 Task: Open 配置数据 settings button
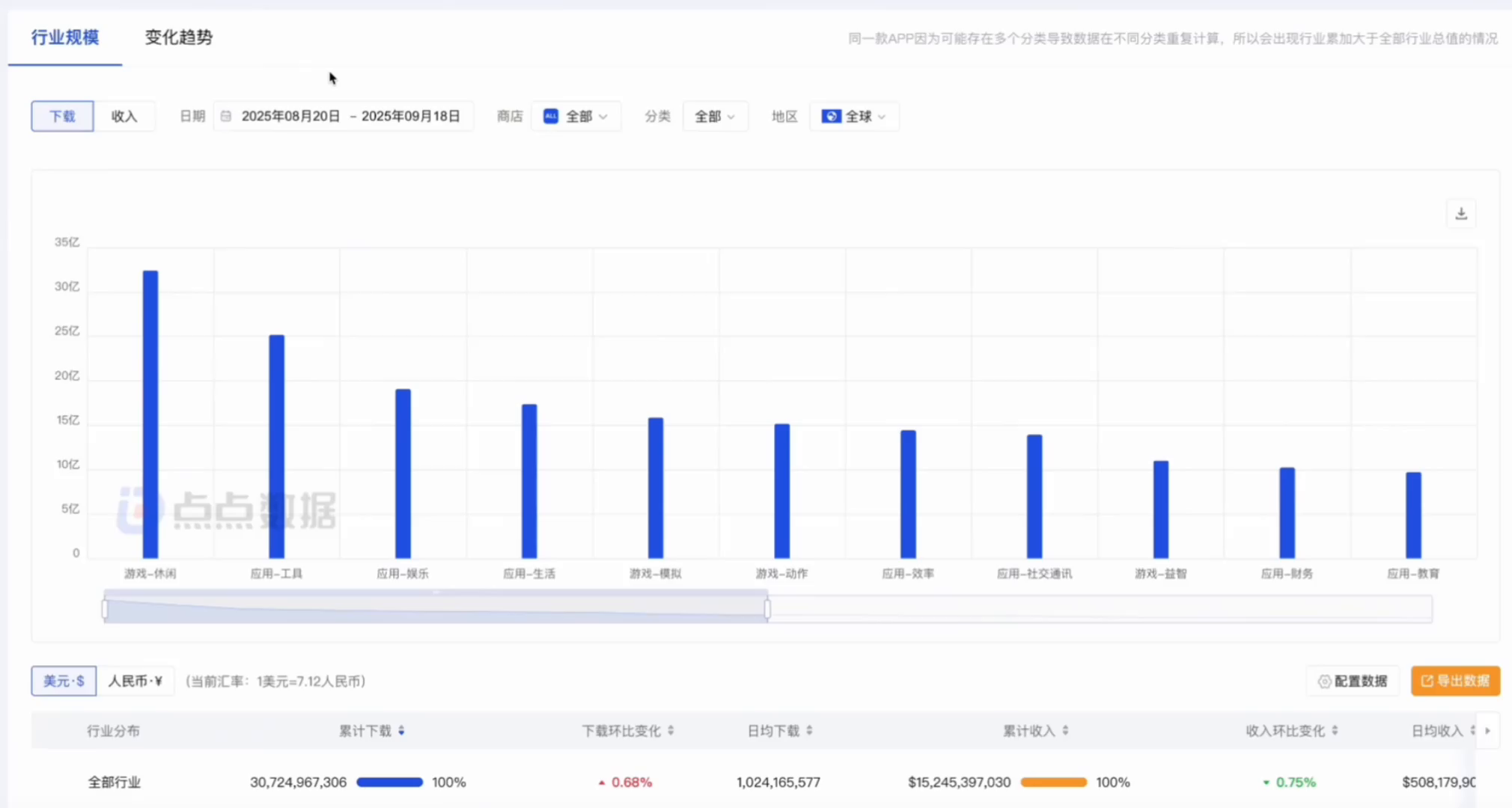1353,681
